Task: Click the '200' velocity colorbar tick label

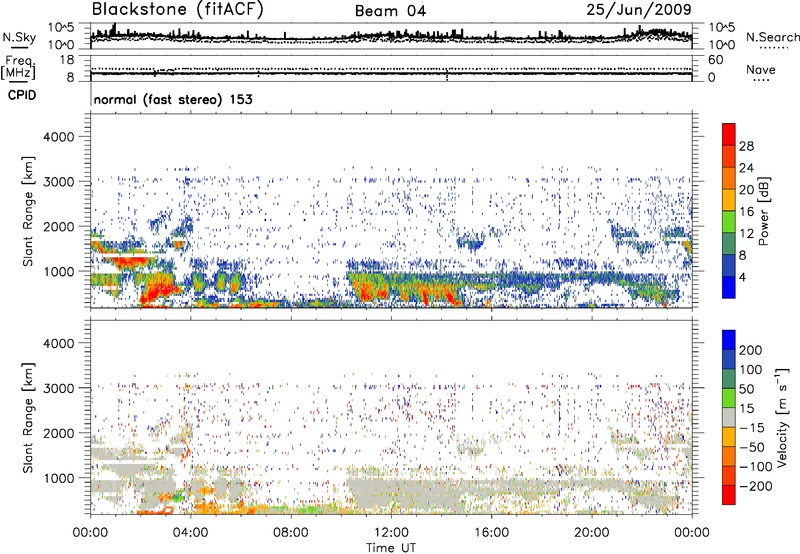Action: pos(750,350)
